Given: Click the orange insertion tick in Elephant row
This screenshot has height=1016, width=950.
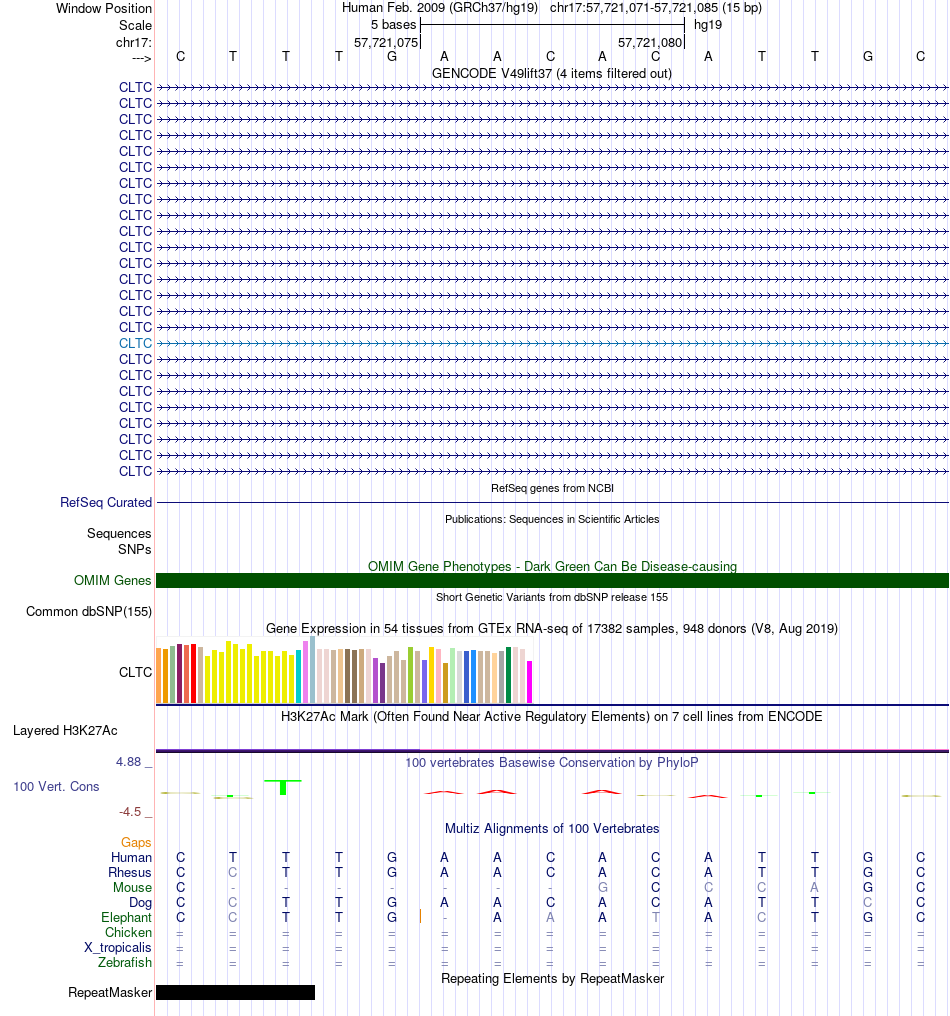Looking at the screenshot, I should point(421,916).
